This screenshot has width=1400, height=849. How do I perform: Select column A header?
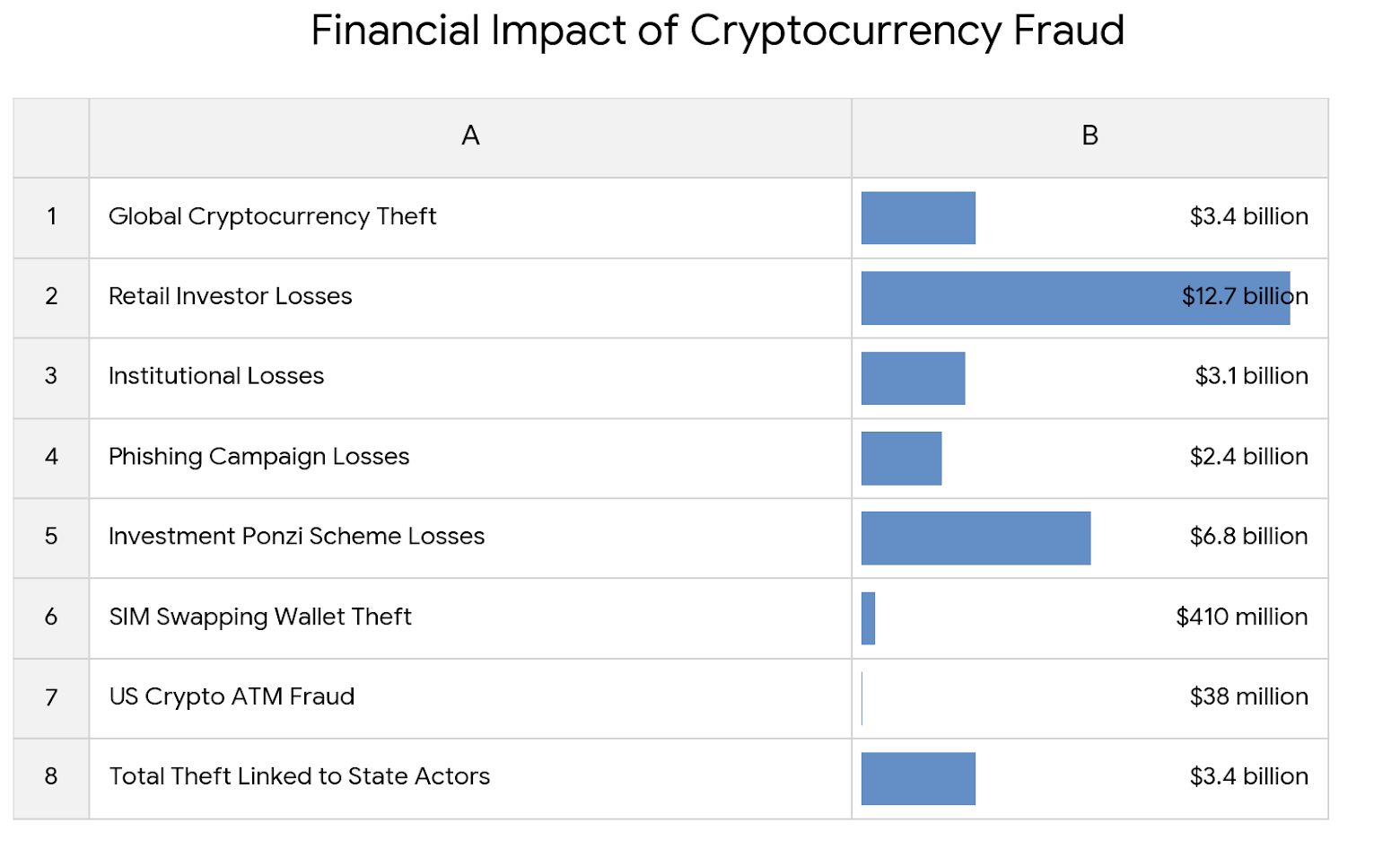click(x=470, y=136)
